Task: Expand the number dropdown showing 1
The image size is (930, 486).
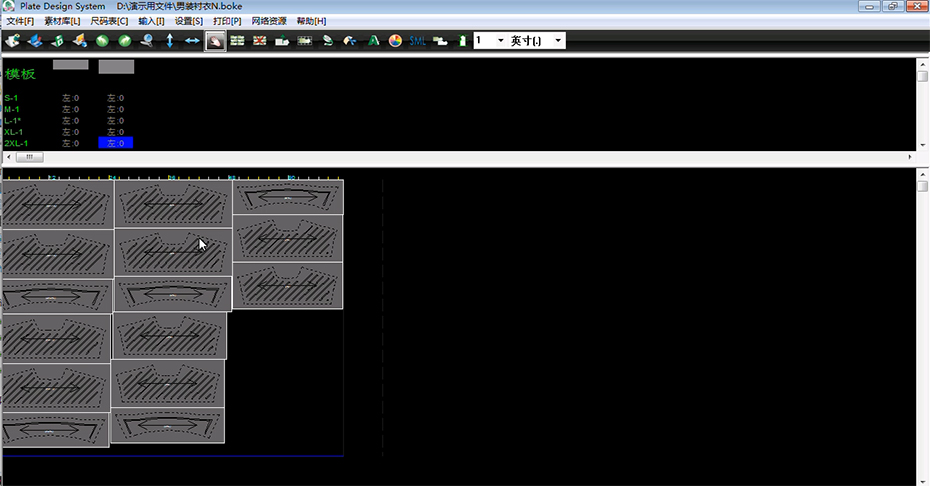Action: coord(500,41)
